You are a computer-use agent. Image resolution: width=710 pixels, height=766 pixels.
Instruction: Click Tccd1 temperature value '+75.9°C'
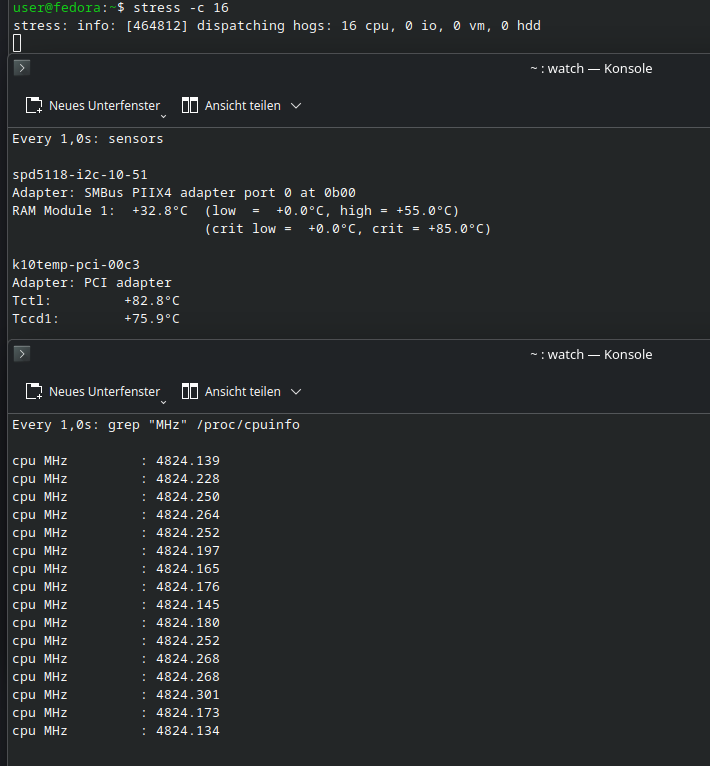tap(152, 319)
